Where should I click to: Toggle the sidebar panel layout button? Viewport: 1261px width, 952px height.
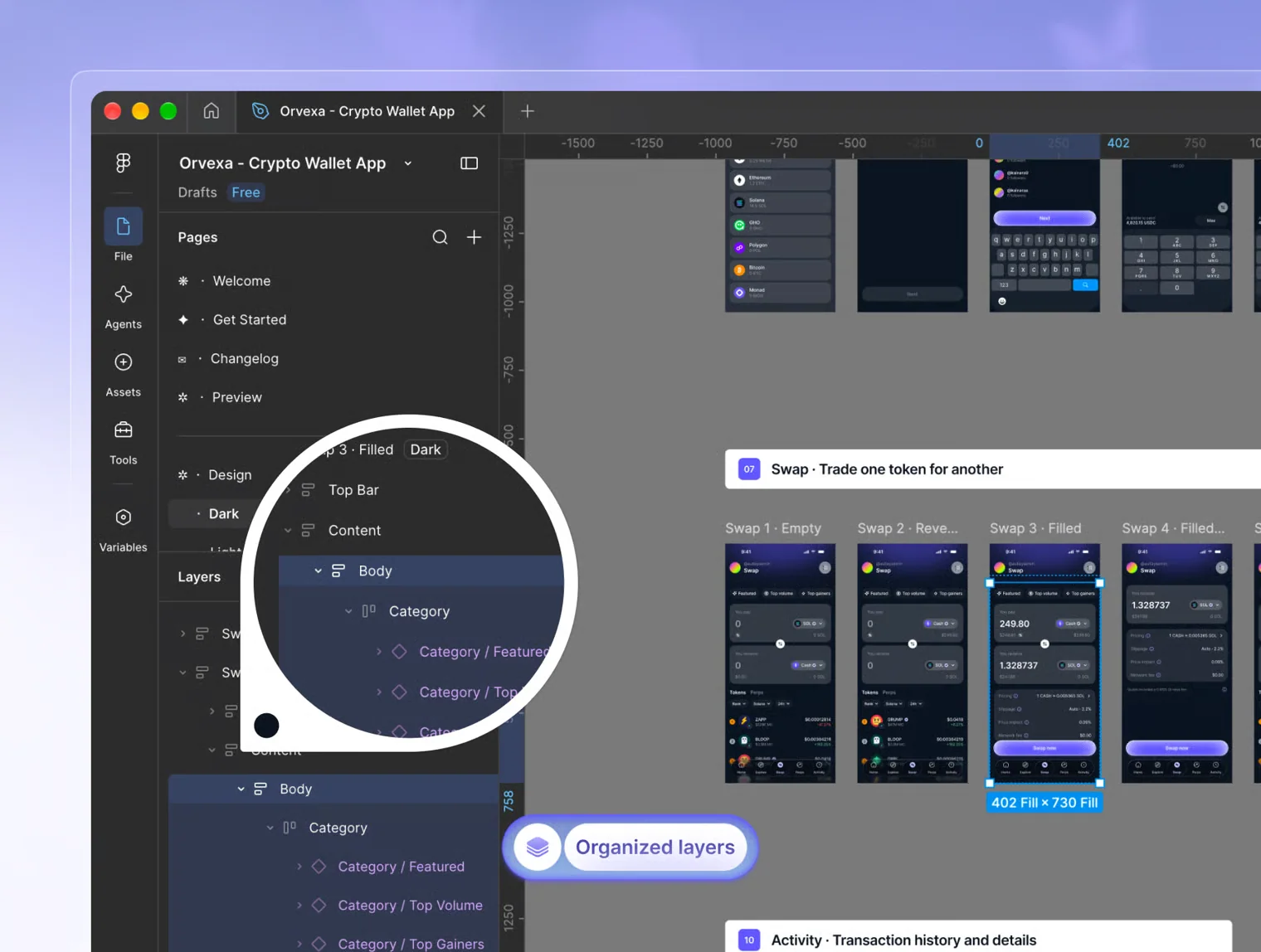(470, 163)
